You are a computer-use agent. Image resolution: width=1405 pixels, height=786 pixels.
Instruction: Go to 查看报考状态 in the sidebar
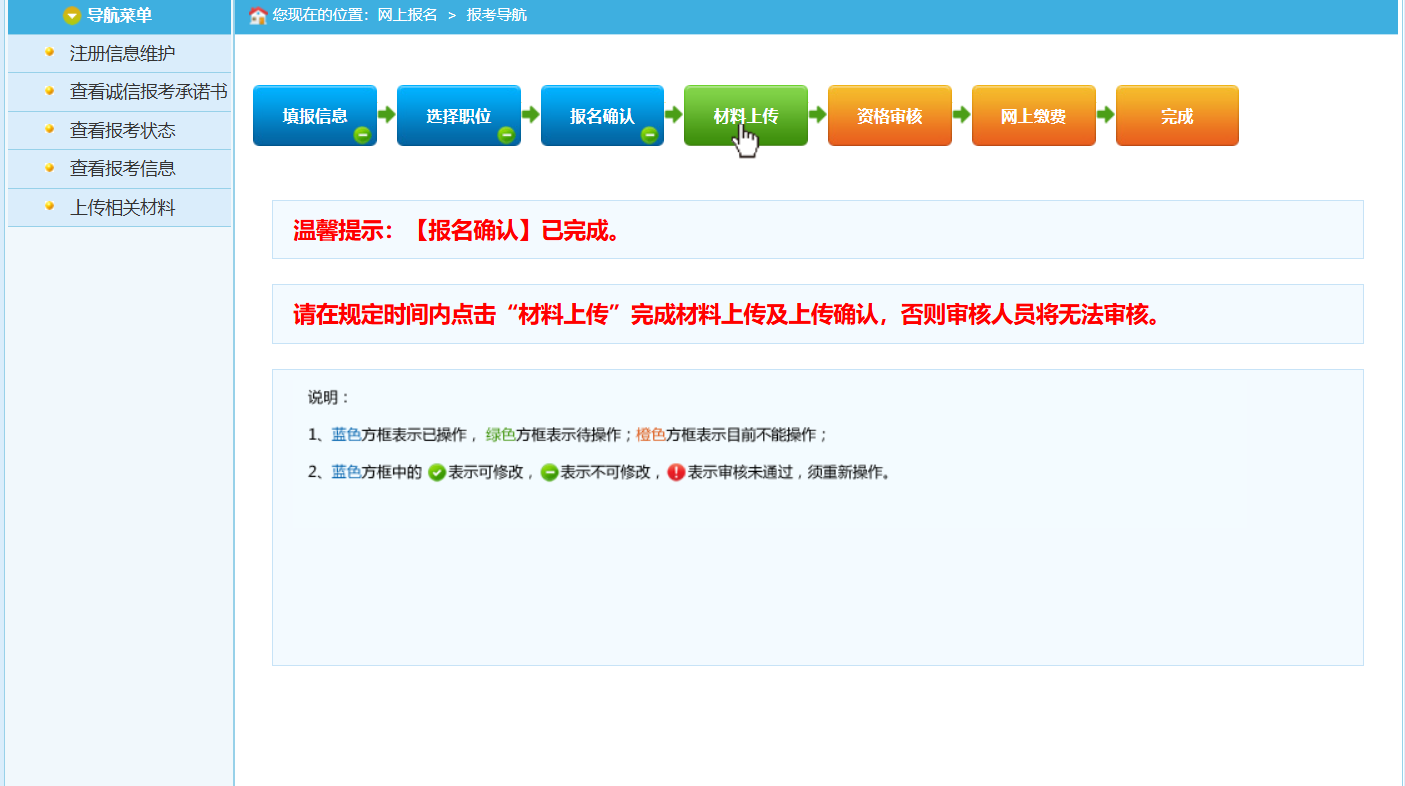[x=122, y=130]
